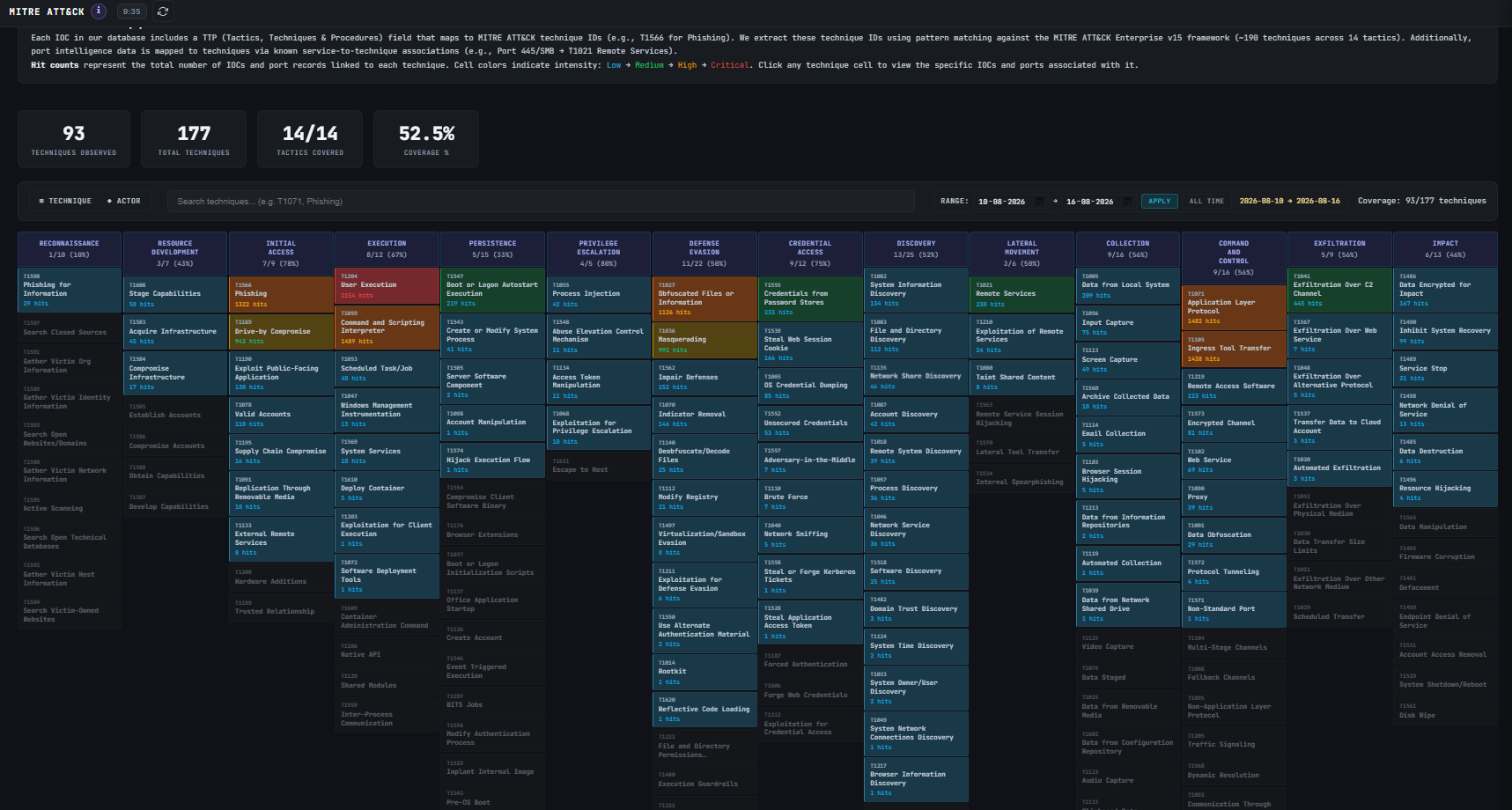Switch to Technique view mode

(65, 202)
